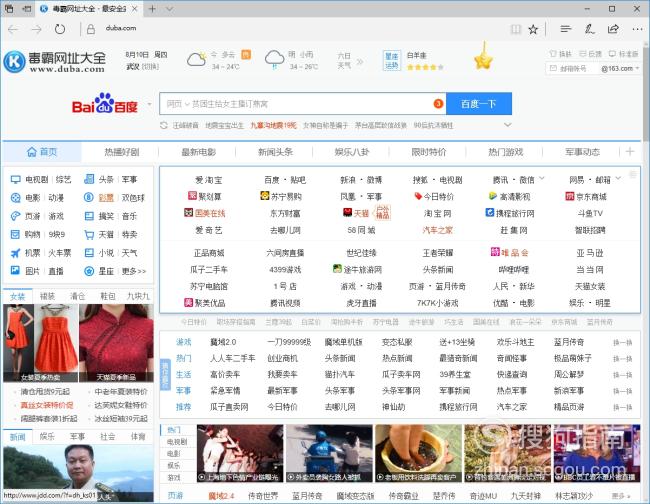Viewport: 650px width, 504px height.
Task: Click the 星座运势 horoscope badge
Action: click(392, 61)
